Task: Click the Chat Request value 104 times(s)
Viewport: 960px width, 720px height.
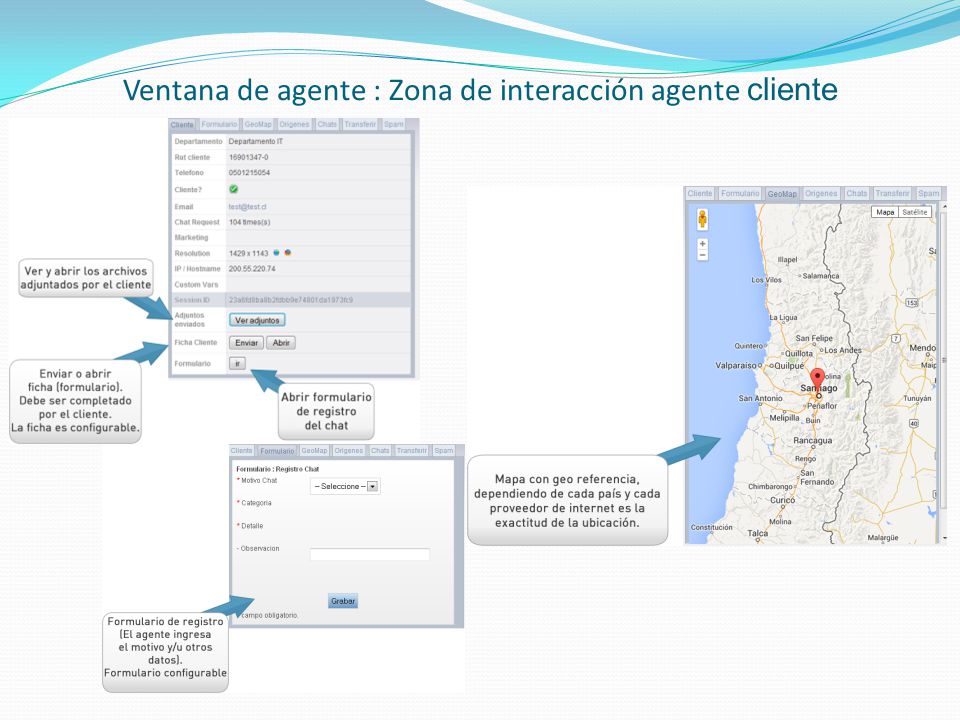Action: pyautogui.click(x=249, y=222)
